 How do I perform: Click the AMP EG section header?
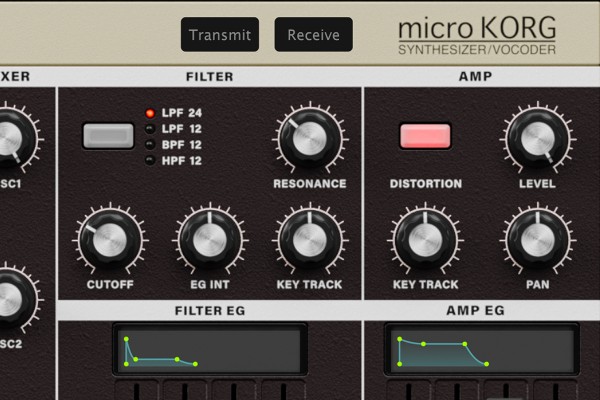pyautogui.click(x=475, y=310)
